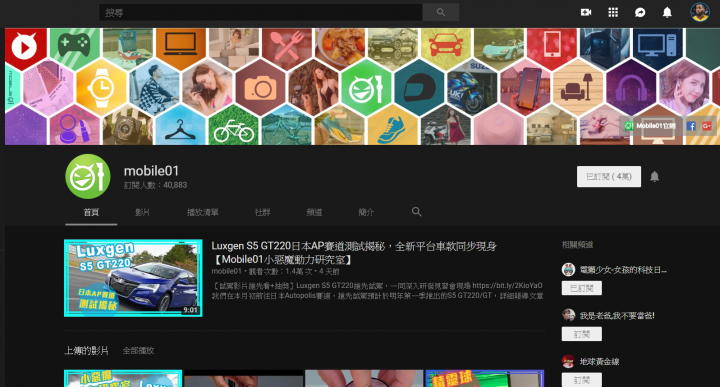This screenshot has height=387, width=720.
Task: Click the mobile01 channel avatar logo
Action: tap(88, 176)
